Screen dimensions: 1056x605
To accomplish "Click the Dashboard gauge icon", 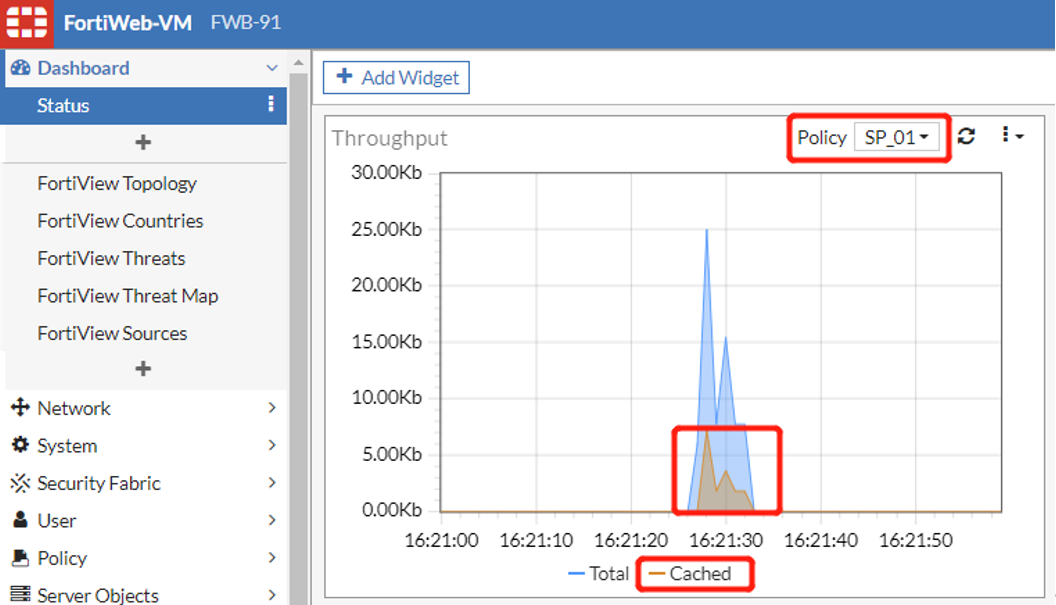I will tap(21, 68).
